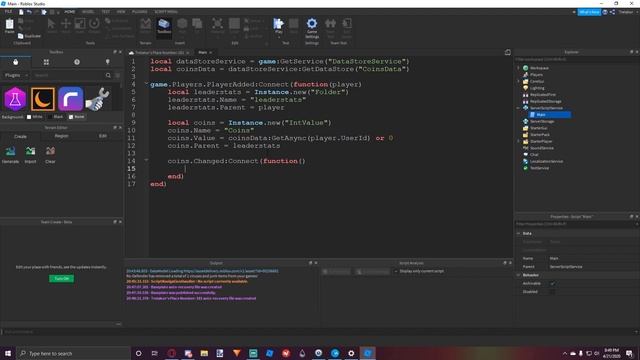Click the Toolbox search input field
The height and width of the screenshot is (360, 640).
coord(69,75)
